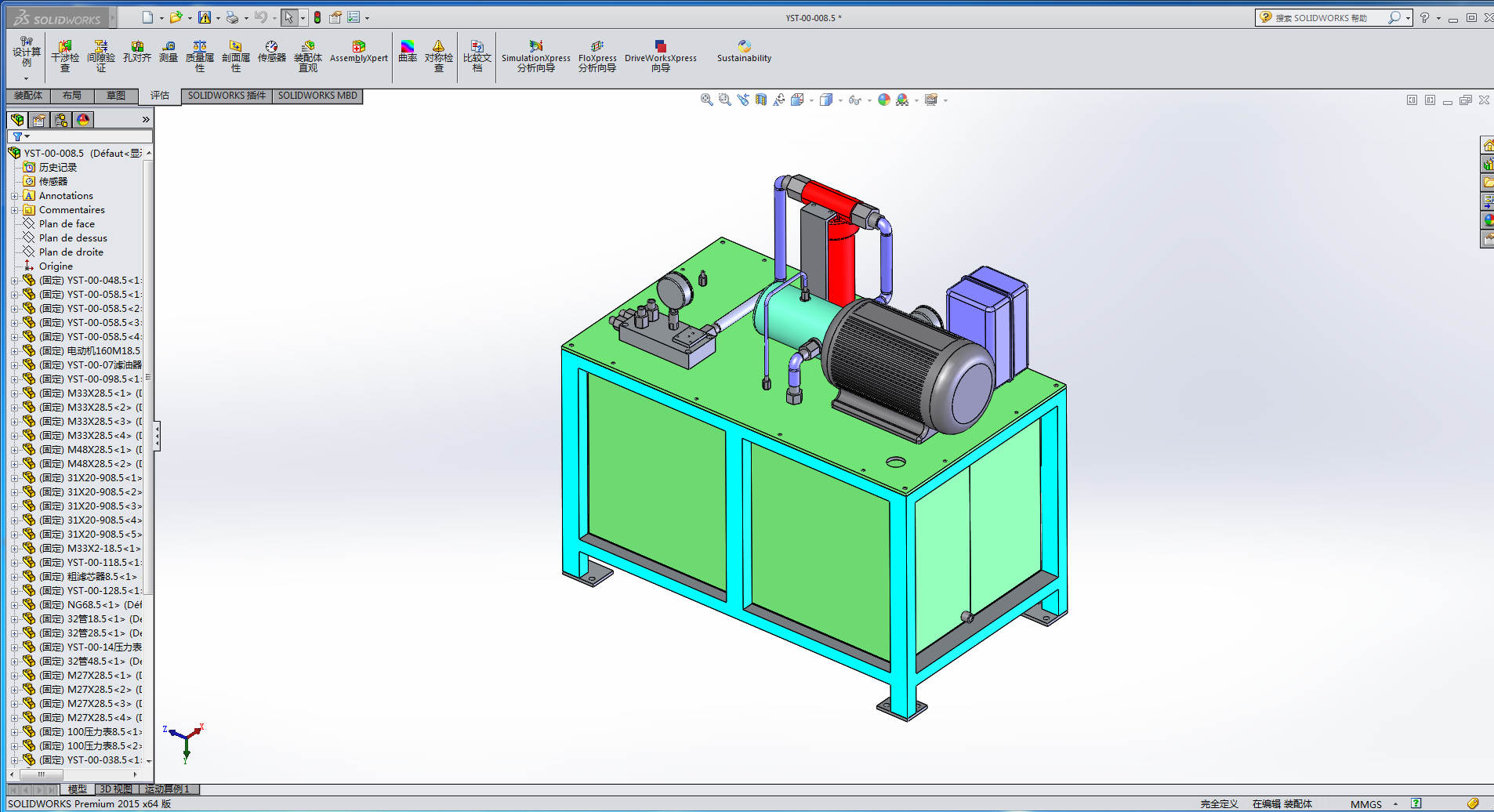Open the Sustainability tool
This screenshot has width=1494, height=812.
pos(744,52)
